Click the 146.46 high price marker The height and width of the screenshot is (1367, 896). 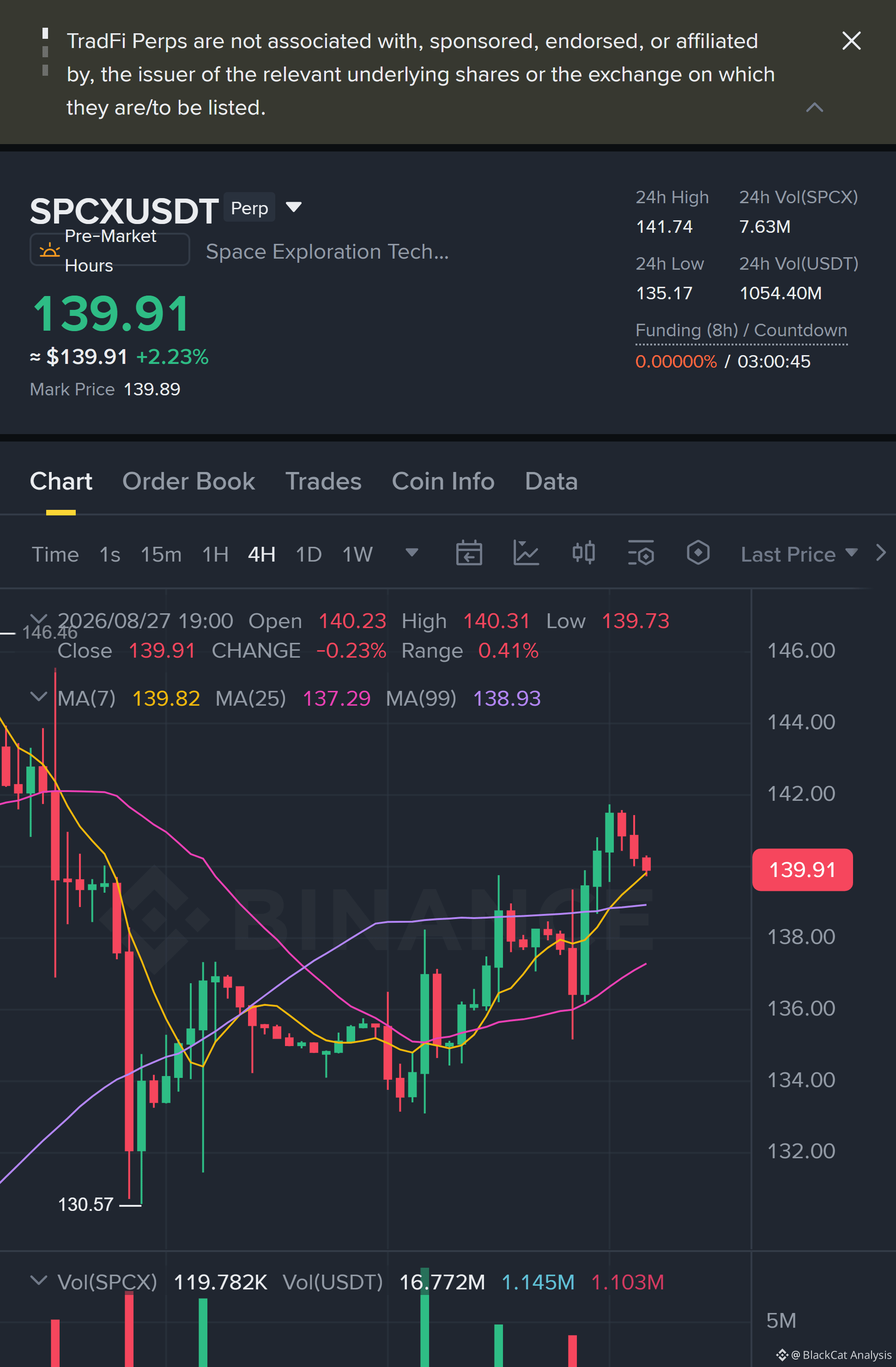click(49, 632)
